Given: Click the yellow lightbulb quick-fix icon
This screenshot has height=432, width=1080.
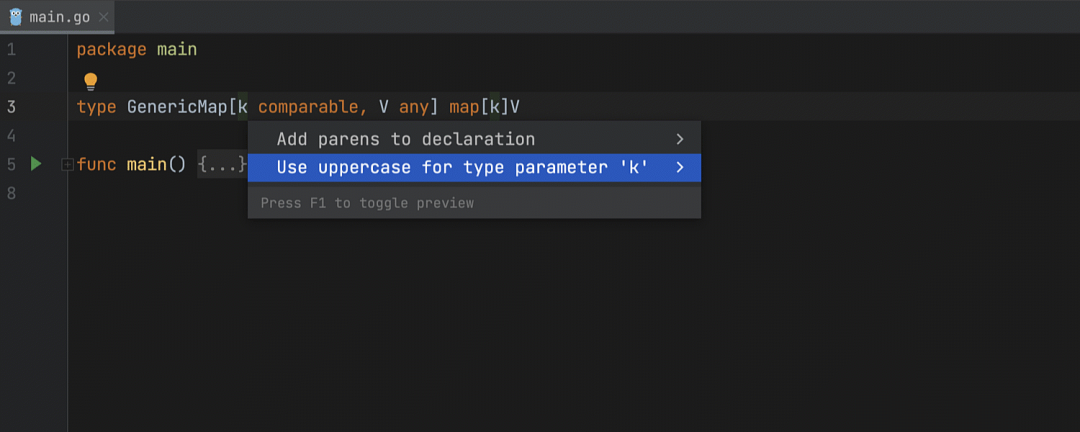Looking at the screenshot, I should [91, 81].
